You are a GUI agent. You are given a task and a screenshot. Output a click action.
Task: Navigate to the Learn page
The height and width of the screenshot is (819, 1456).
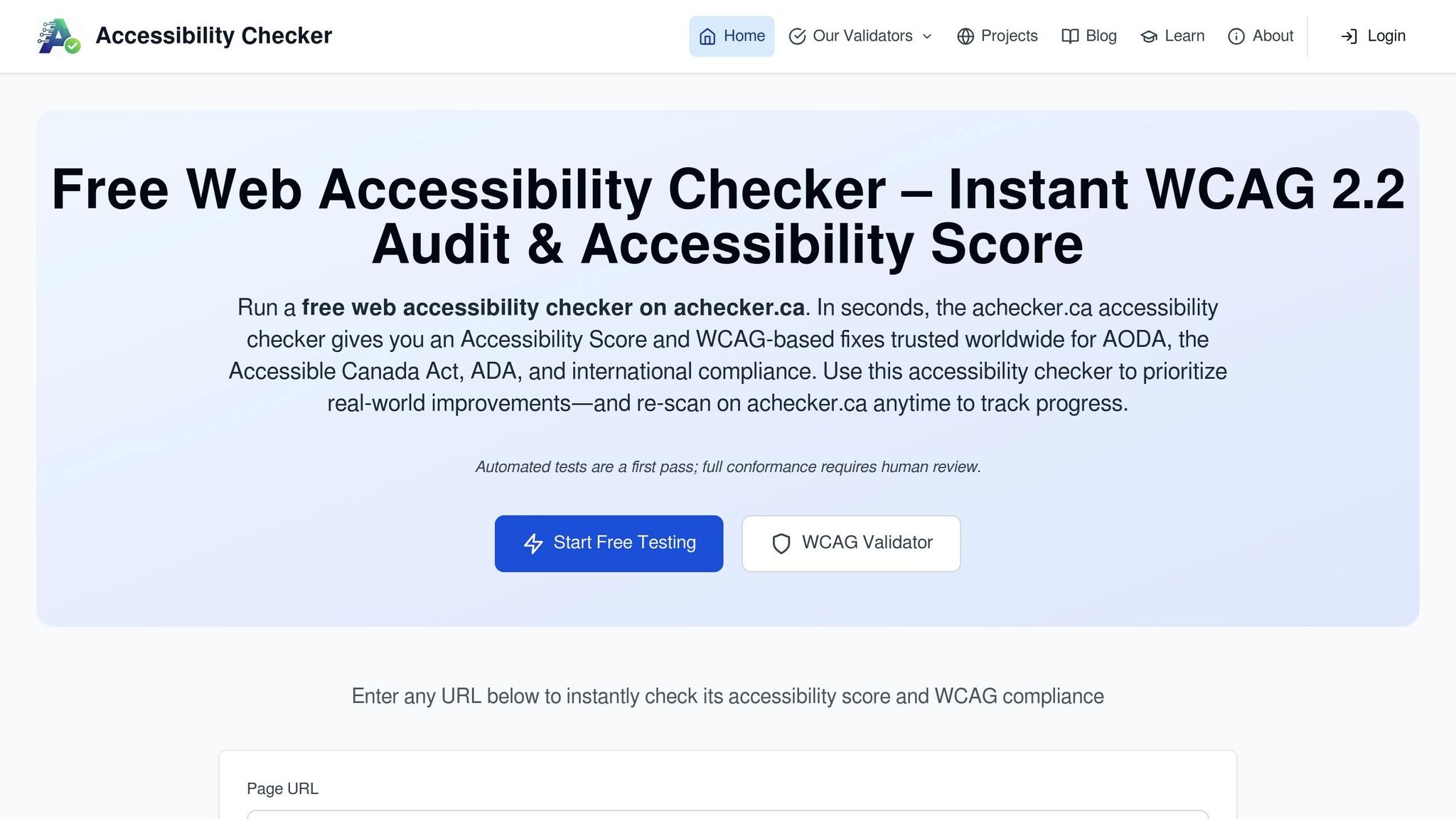tap(1184, 36)
